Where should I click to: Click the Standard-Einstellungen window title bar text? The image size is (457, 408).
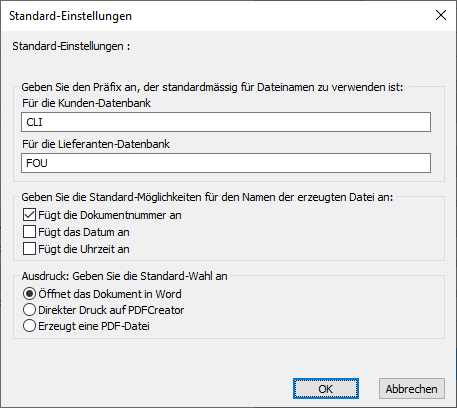(70, 16)
